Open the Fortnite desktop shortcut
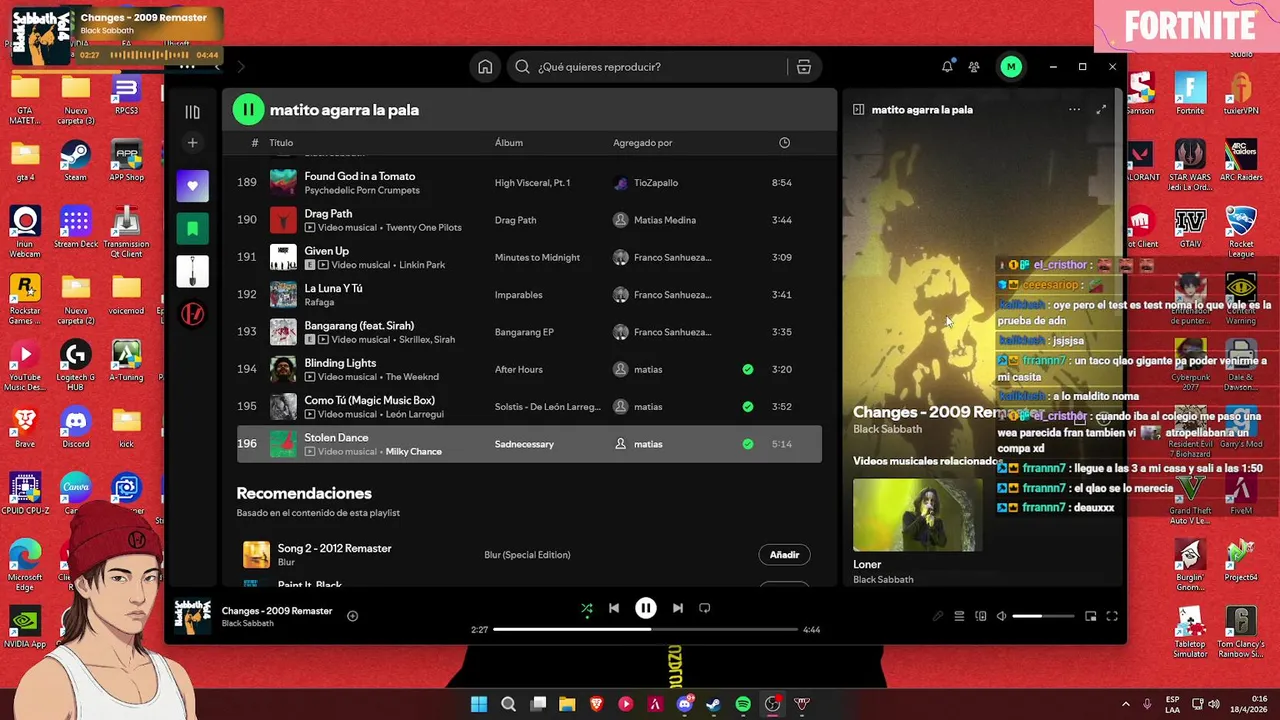Viewport: 1280px width, 720px height. tap(1190, 94)
